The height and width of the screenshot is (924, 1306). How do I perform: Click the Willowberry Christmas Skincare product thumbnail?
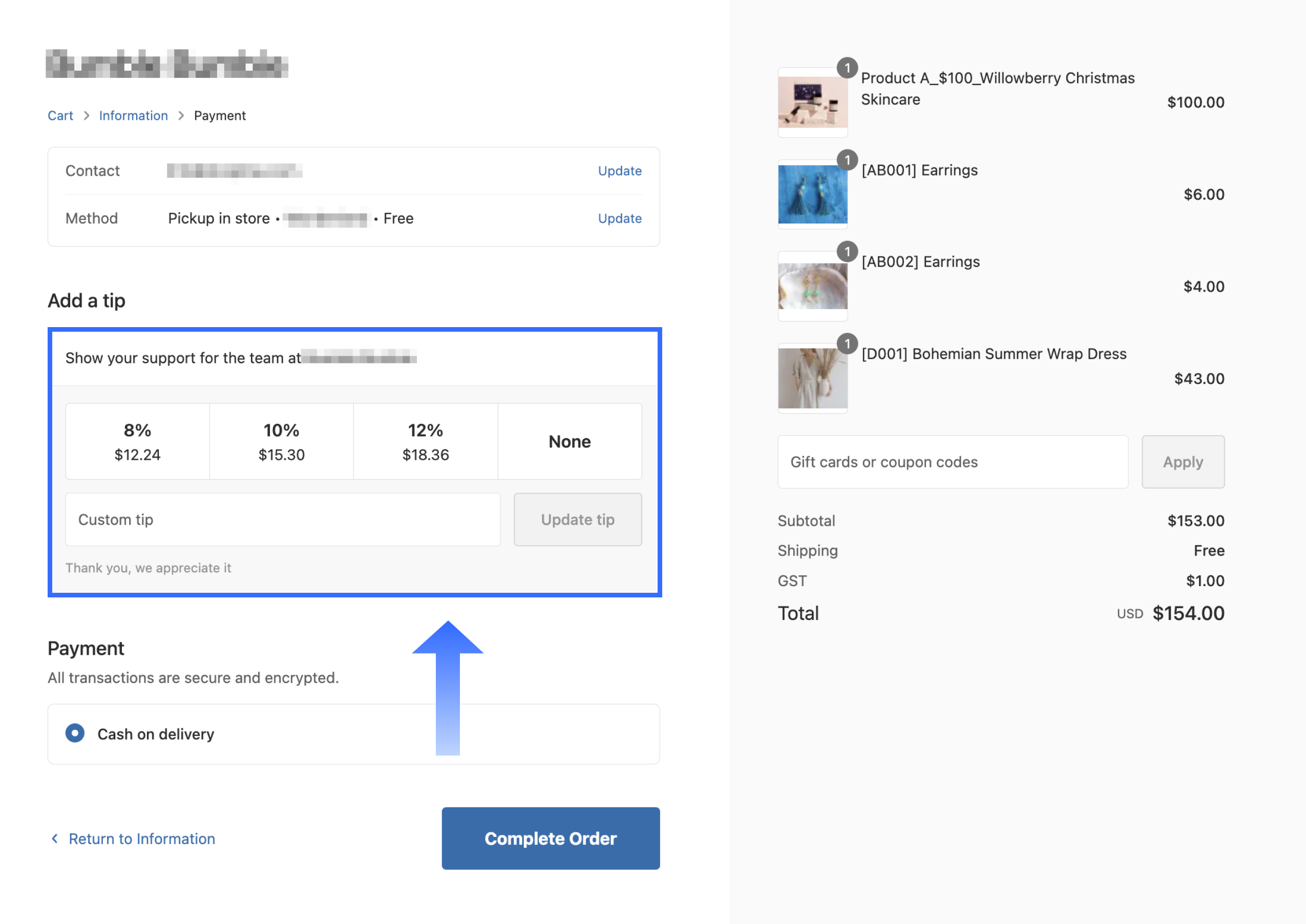click(813, 102)
